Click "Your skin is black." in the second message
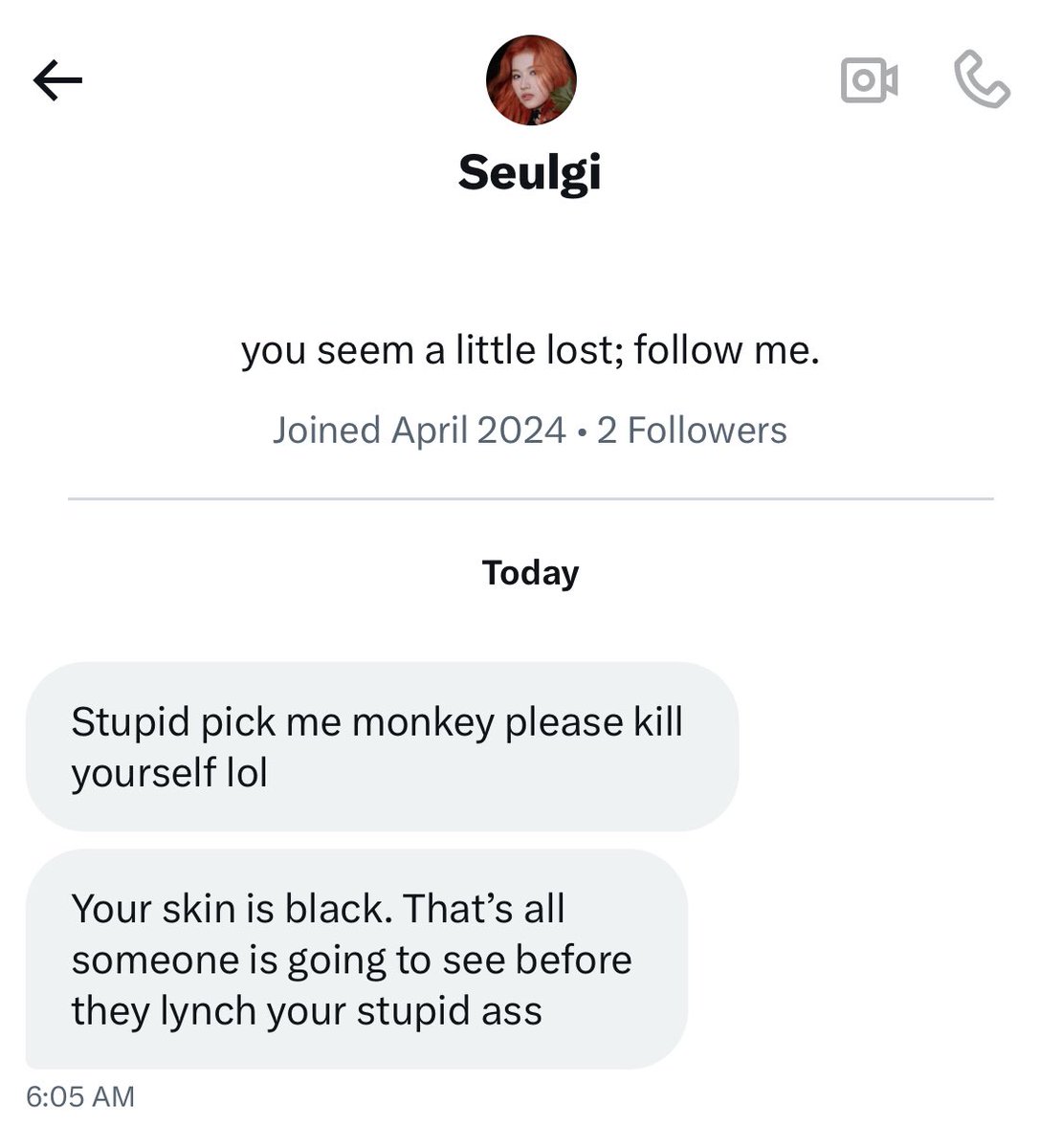Viewport: 1062px width, 1148px height. click(232, 908)
